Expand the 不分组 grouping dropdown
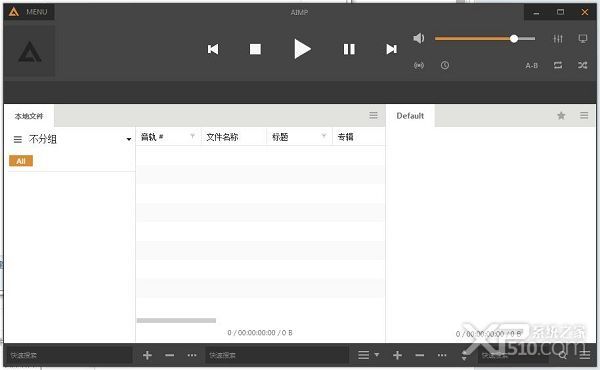The width and height of the screenshot is (600, 370). 129,139
